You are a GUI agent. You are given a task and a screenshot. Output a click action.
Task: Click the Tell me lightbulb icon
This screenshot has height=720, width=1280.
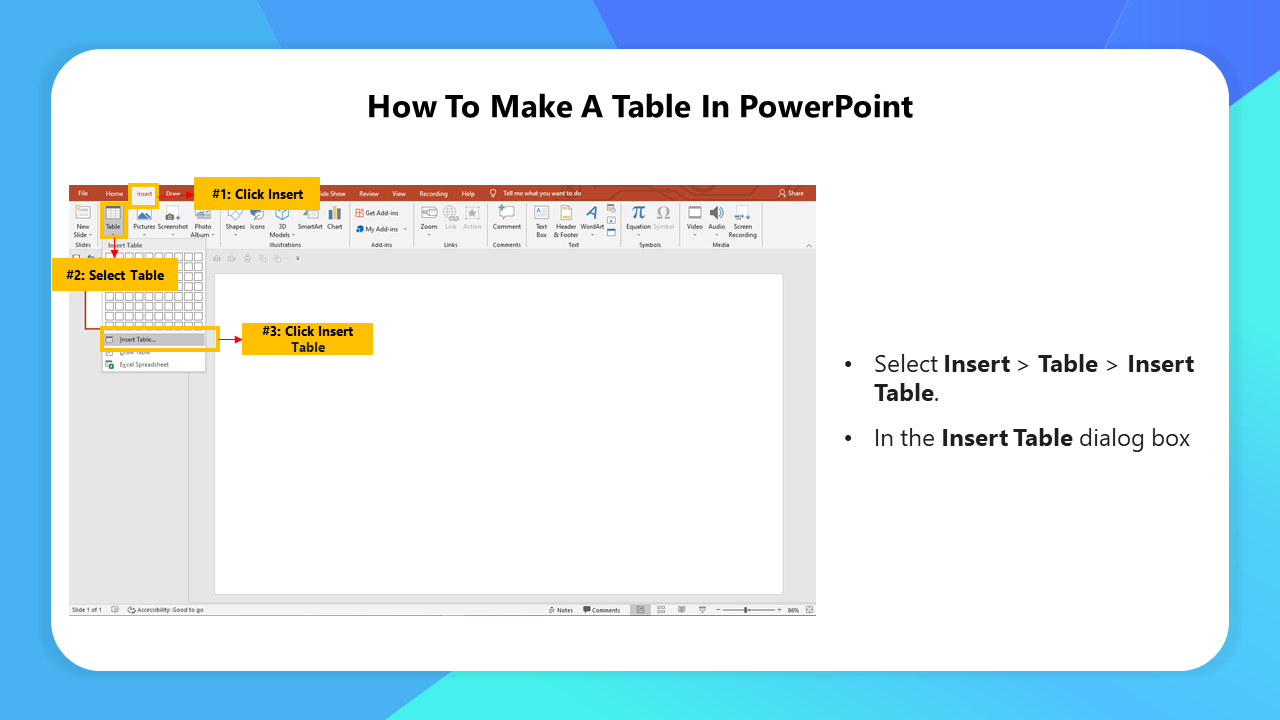pyautogui.click(x=493, y=193)
